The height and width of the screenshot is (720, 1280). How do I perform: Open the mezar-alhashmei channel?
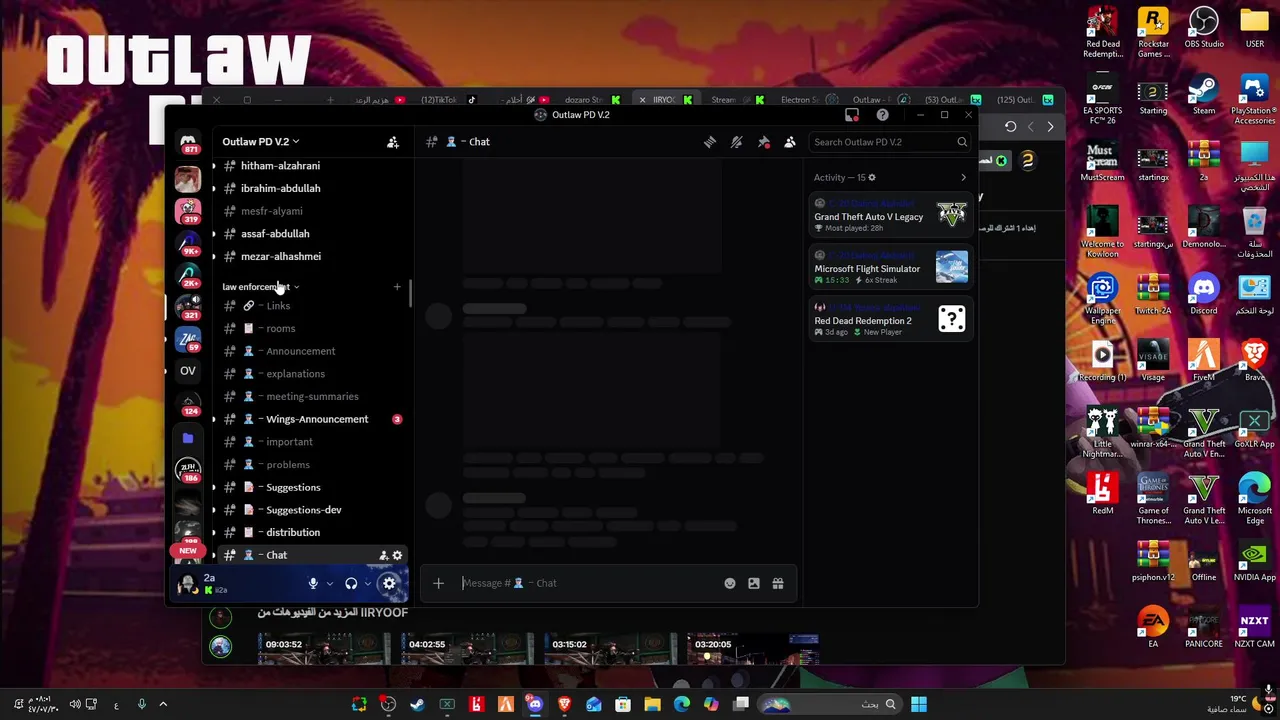(310, 257)
